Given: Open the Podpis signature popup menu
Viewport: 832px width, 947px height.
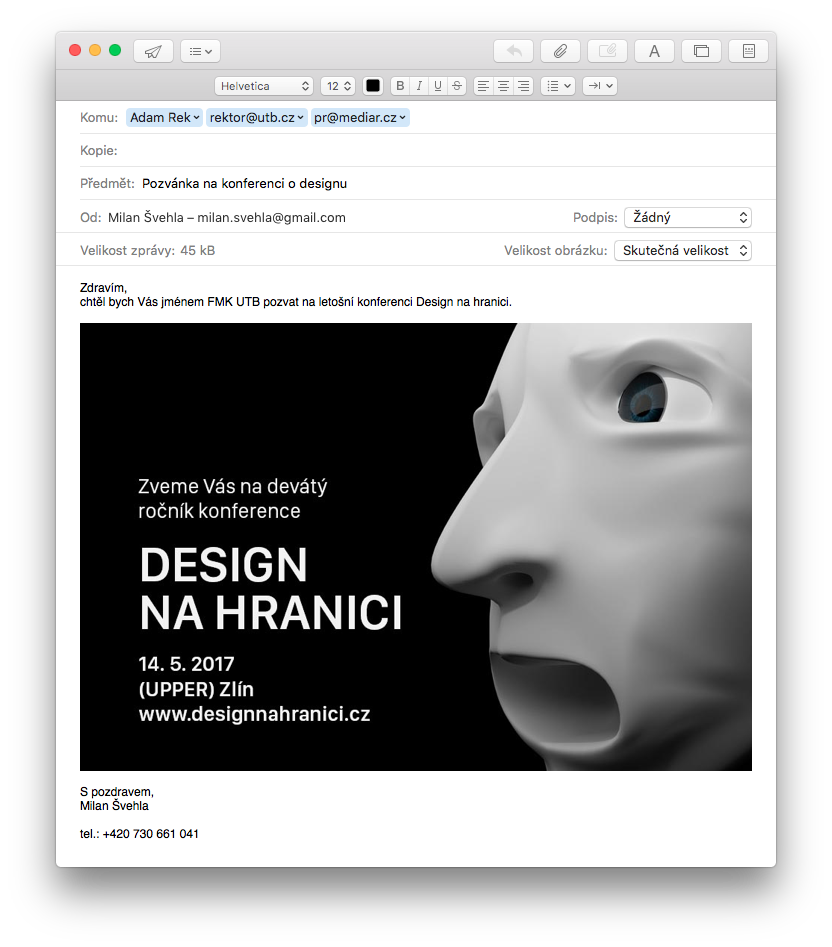Looking at the screenshot, I should coord(687,217).
